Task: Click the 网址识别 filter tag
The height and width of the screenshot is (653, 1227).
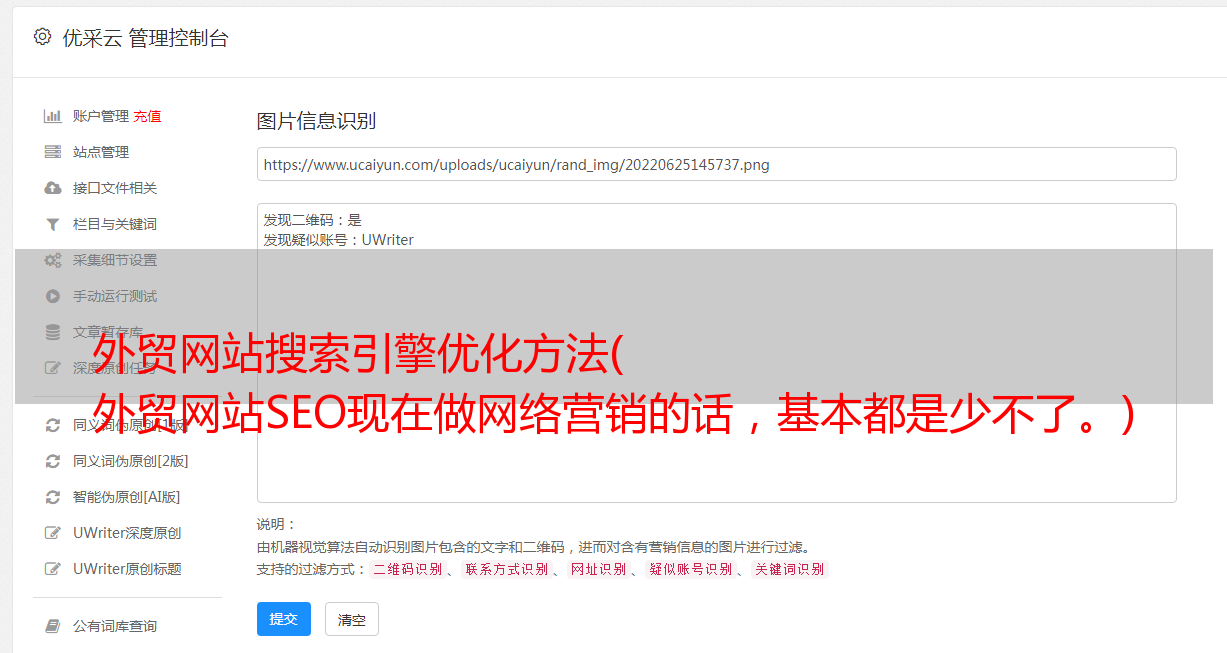Action: (598, 569)
